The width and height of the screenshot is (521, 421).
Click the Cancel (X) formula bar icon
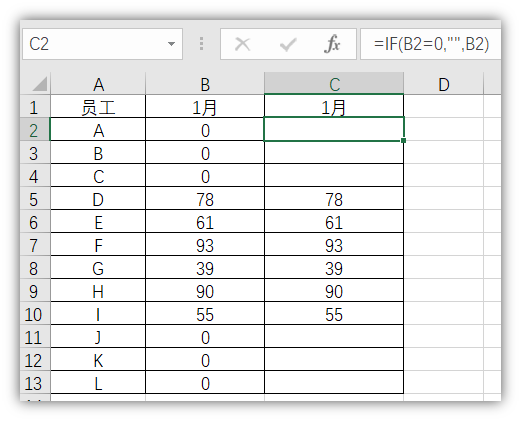click(242, 44)
